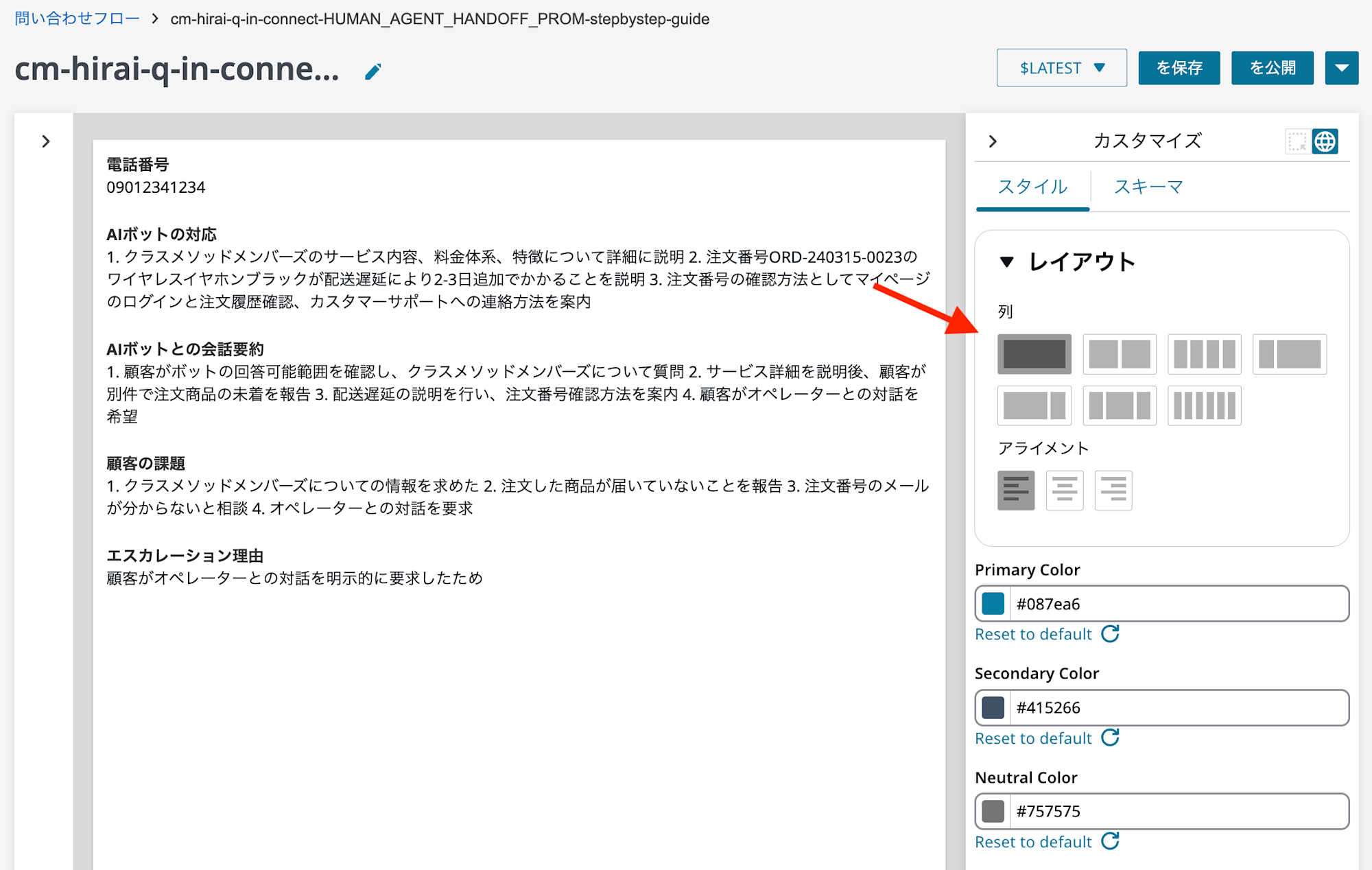Toggle right text alignment
1372x870 pixels.
point(1113,490)
